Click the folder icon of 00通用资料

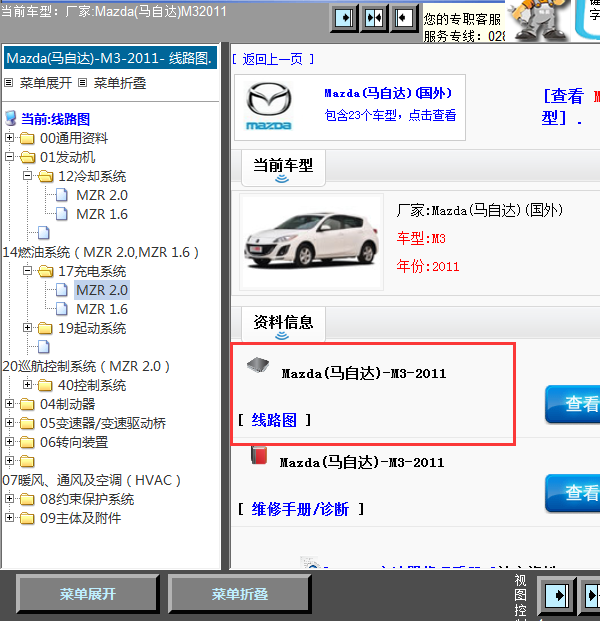(27, 138)
